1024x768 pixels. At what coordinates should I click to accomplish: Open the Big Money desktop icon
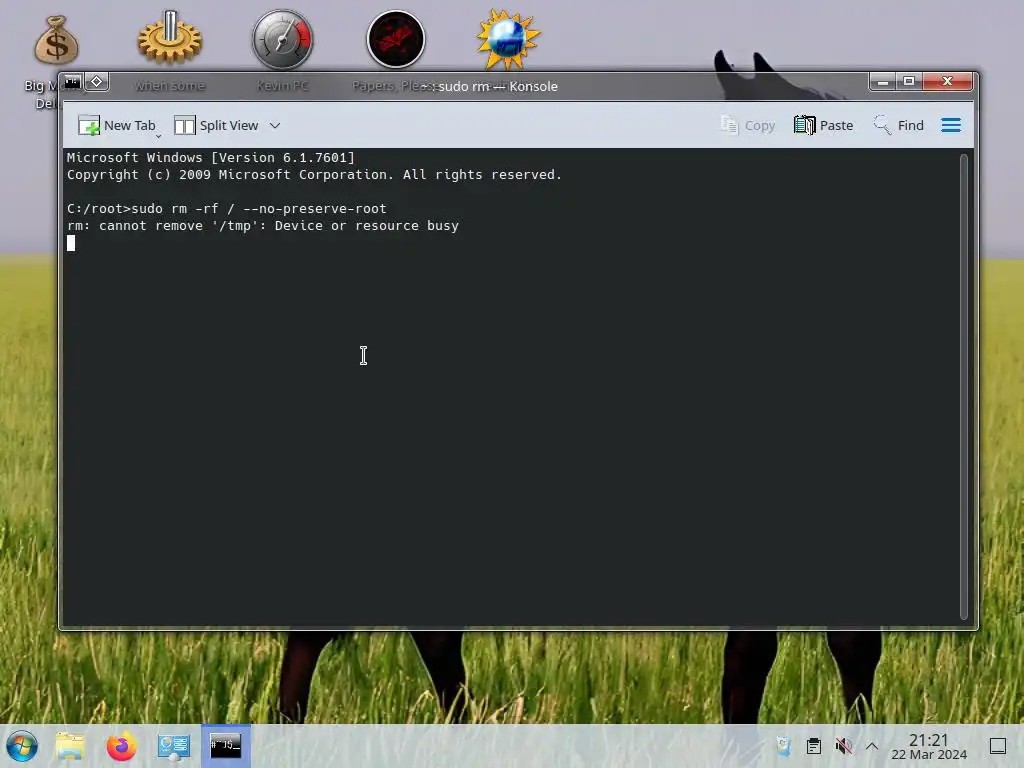[x=56, y=40]
